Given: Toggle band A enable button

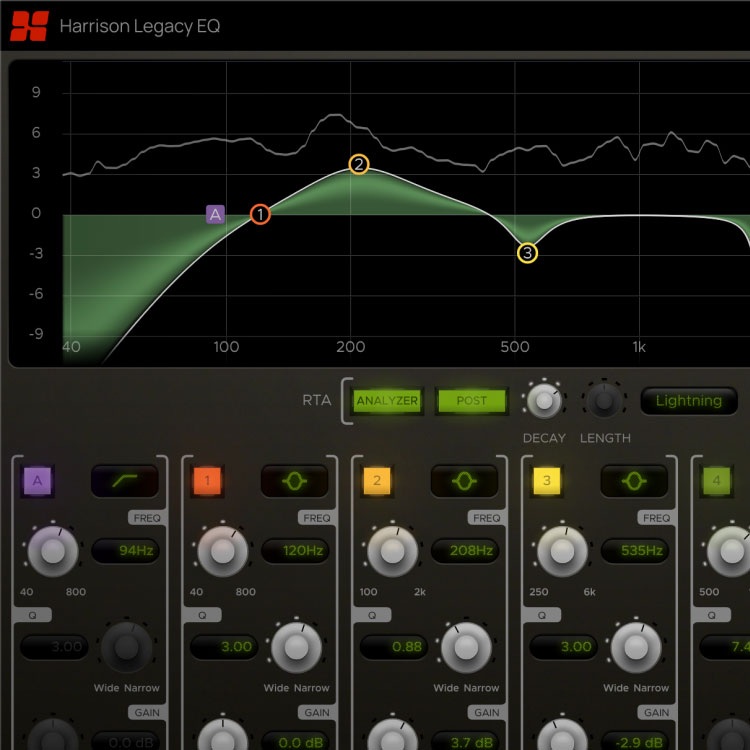Looking at the screenshot, I should click(37, 481).
